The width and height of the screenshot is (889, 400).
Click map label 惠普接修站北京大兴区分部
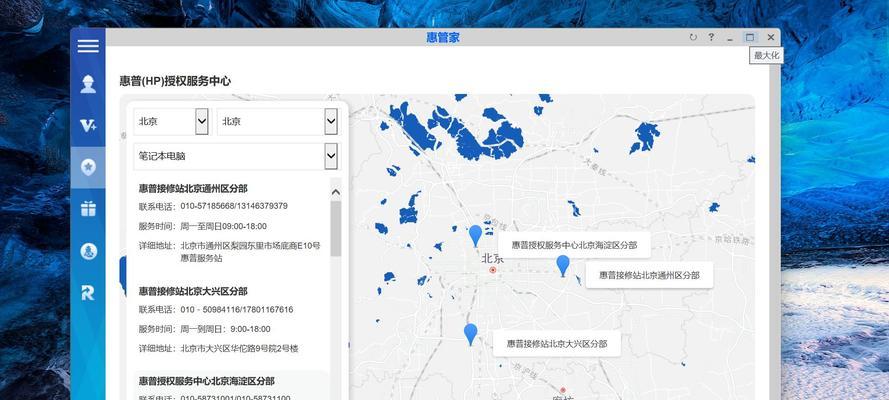click(x=557, y=343)
